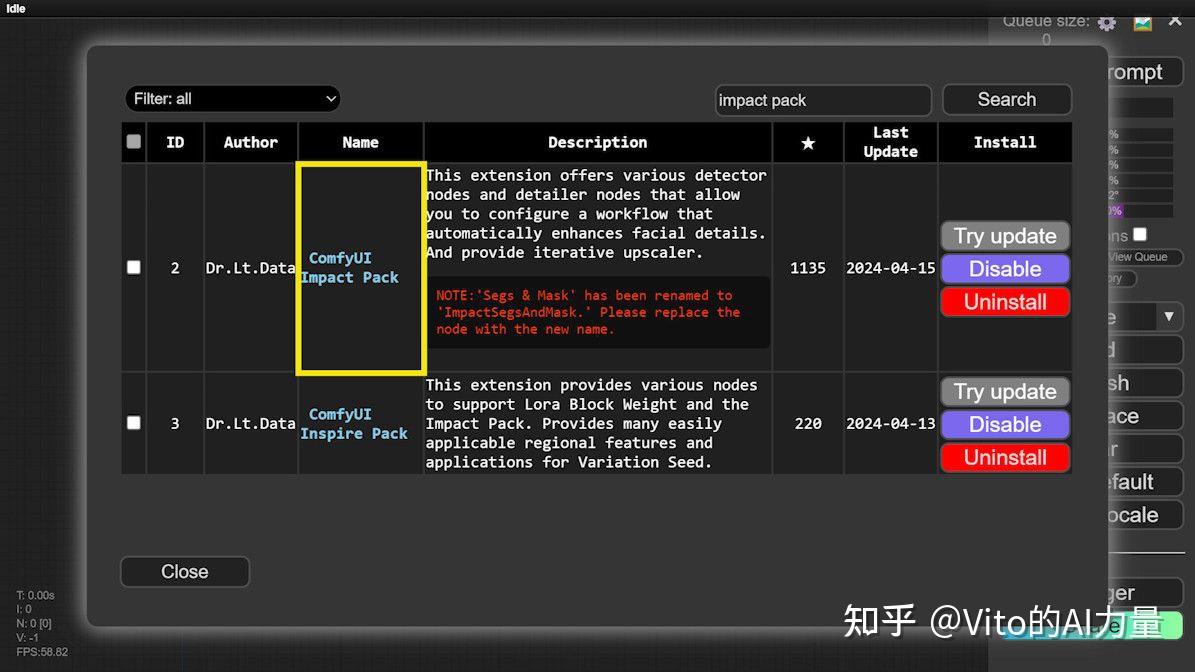Close the custom nodes manager dialog
This screenshot has height=672, width=1195.
(184, 571)
